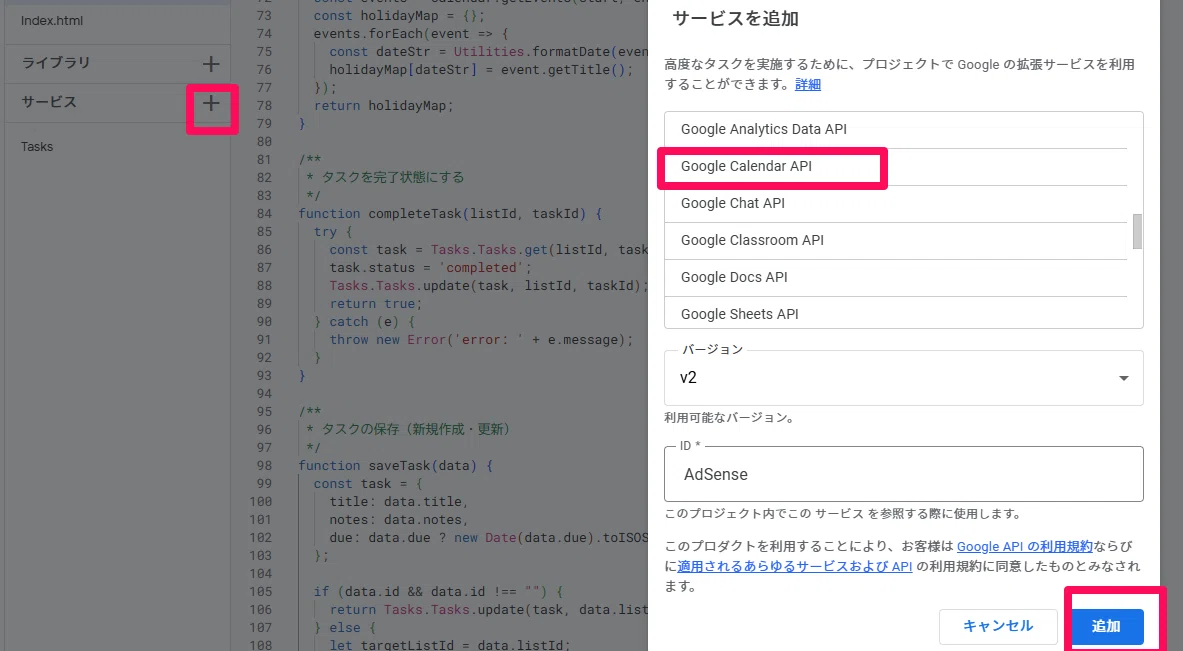Open the Index.html file
Image resolution: width=1183 pixels, height=651 pixels.
pyautogui.click(x=52, y=20)
